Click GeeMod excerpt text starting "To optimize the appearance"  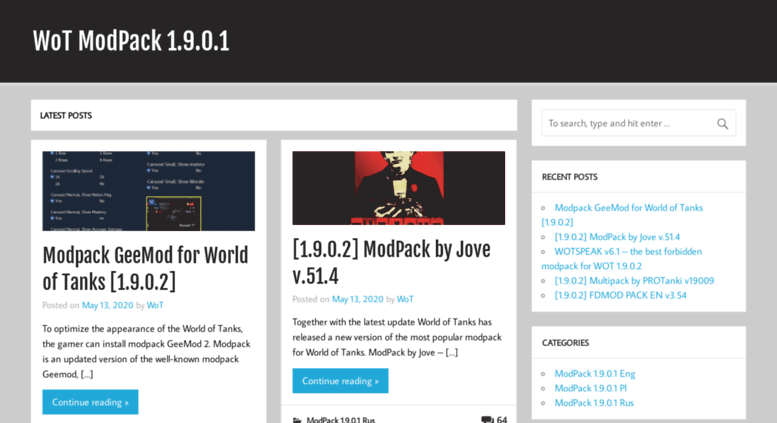146,351
